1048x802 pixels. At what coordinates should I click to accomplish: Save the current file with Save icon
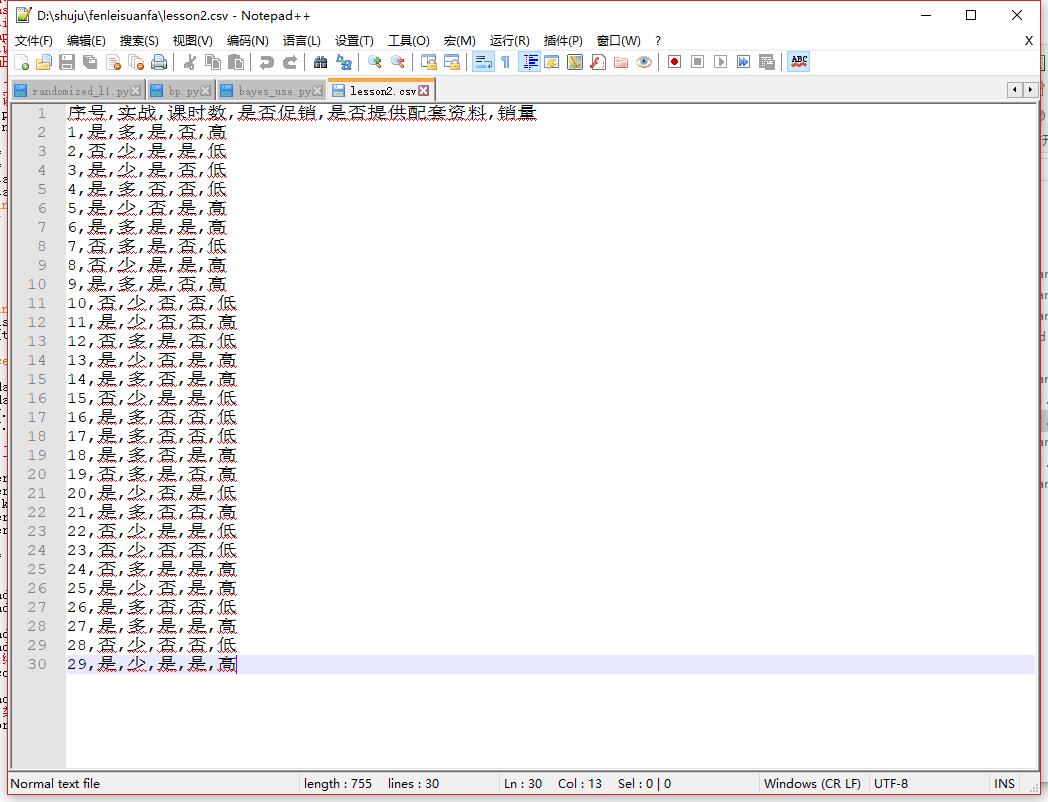pos(67,62)
